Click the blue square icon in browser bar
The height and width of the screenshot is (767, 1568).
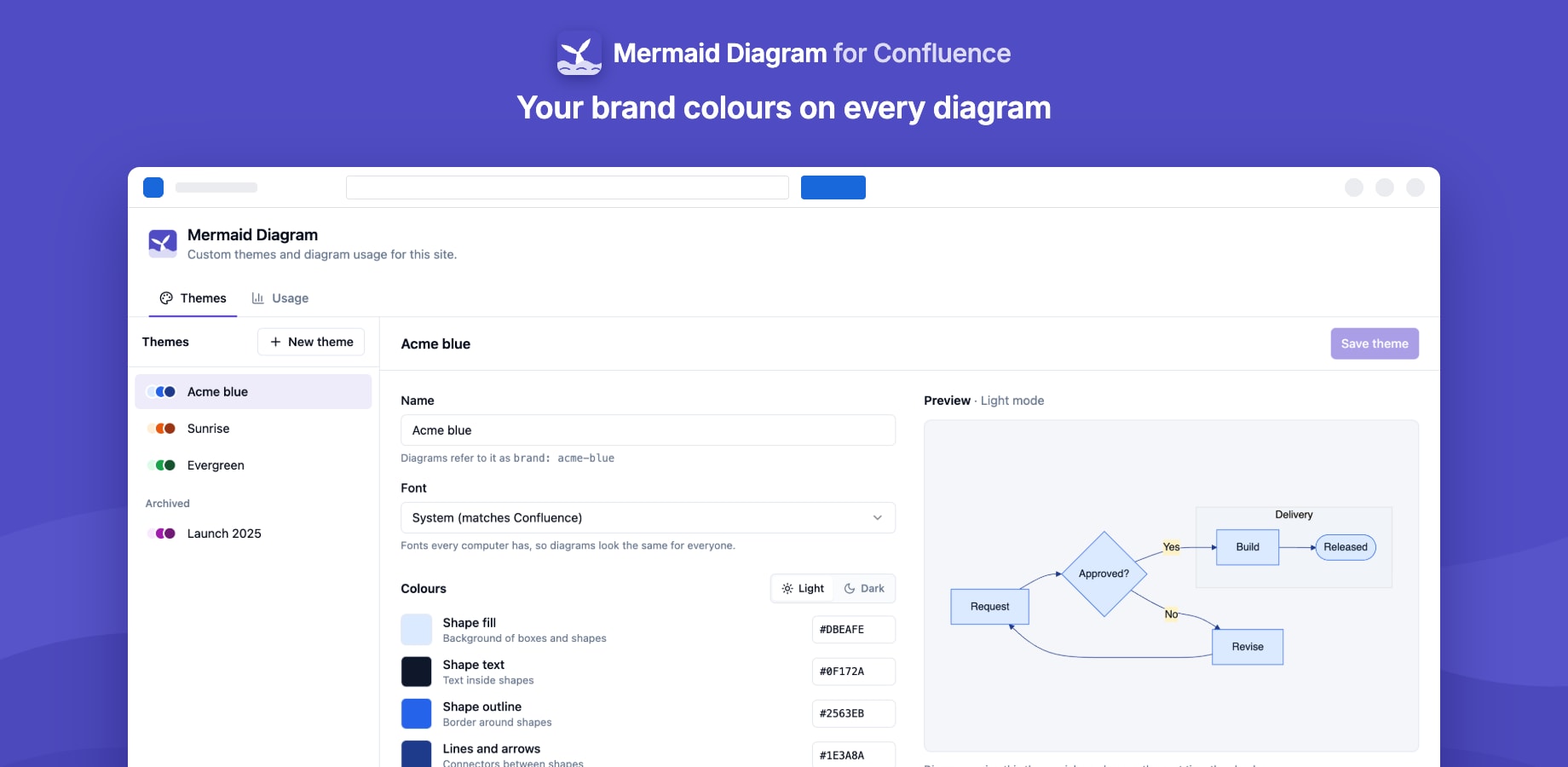[153, 187]
